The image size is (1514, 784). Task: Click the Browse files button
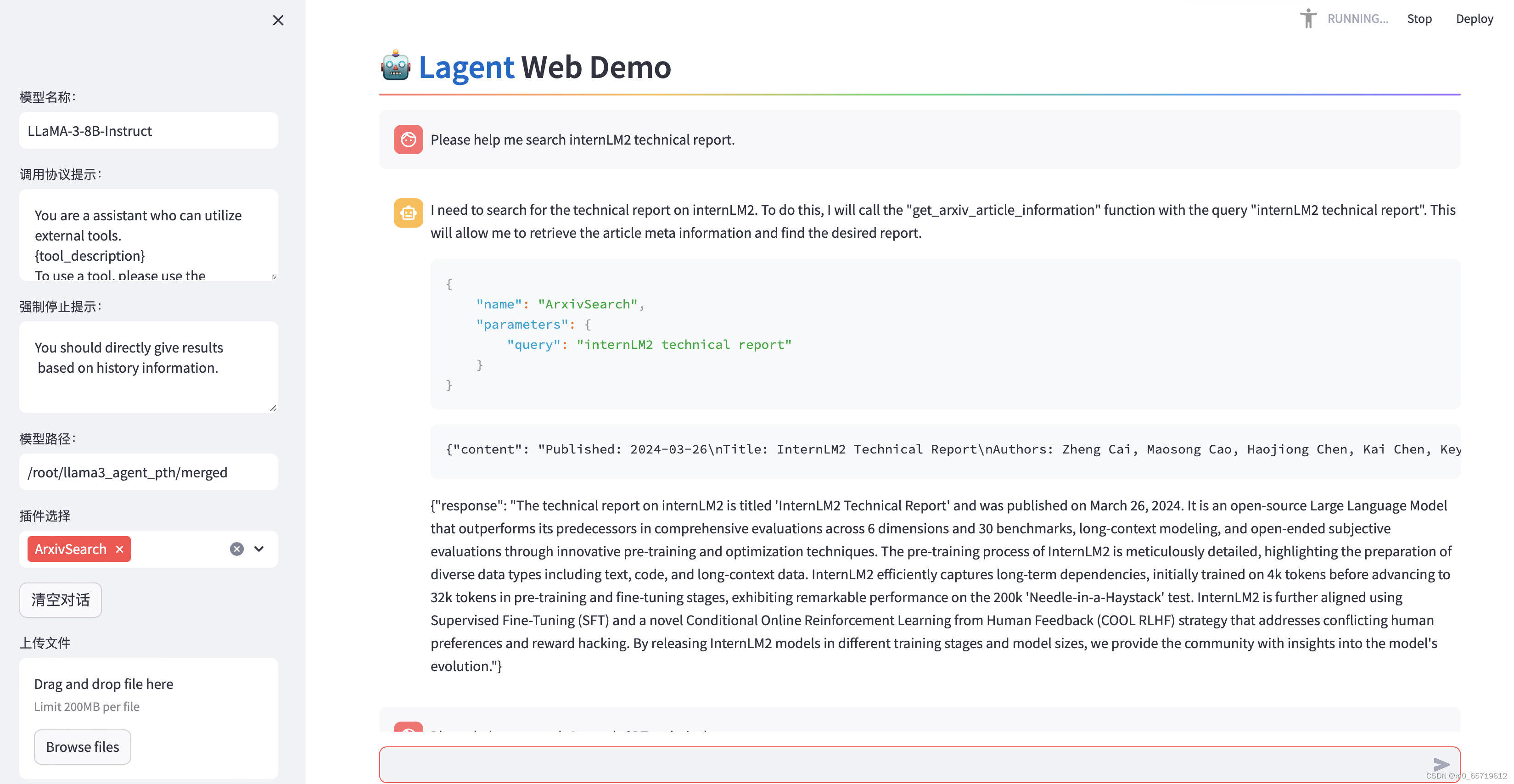tap(82, 746)
